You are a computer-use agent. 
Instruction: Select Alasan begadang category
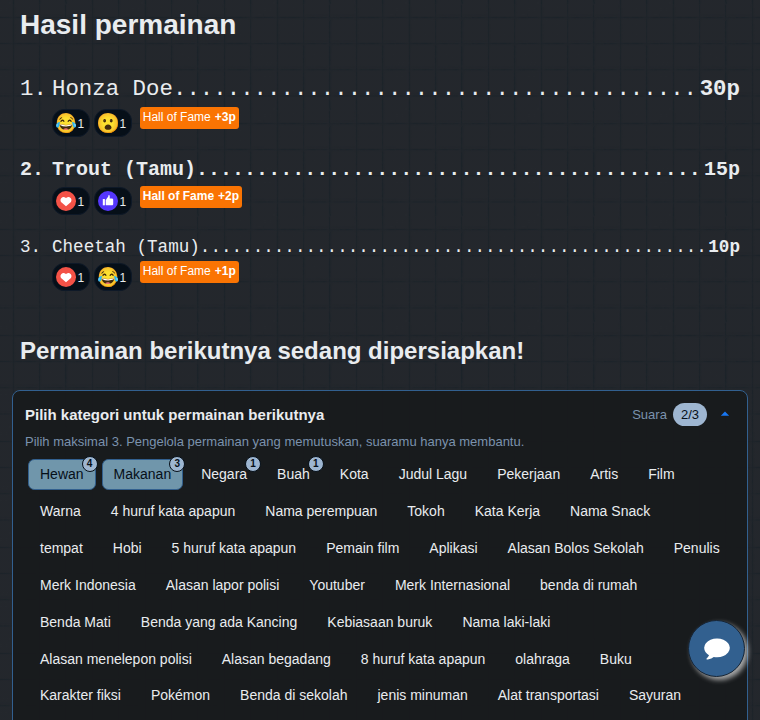click(276, 659)
